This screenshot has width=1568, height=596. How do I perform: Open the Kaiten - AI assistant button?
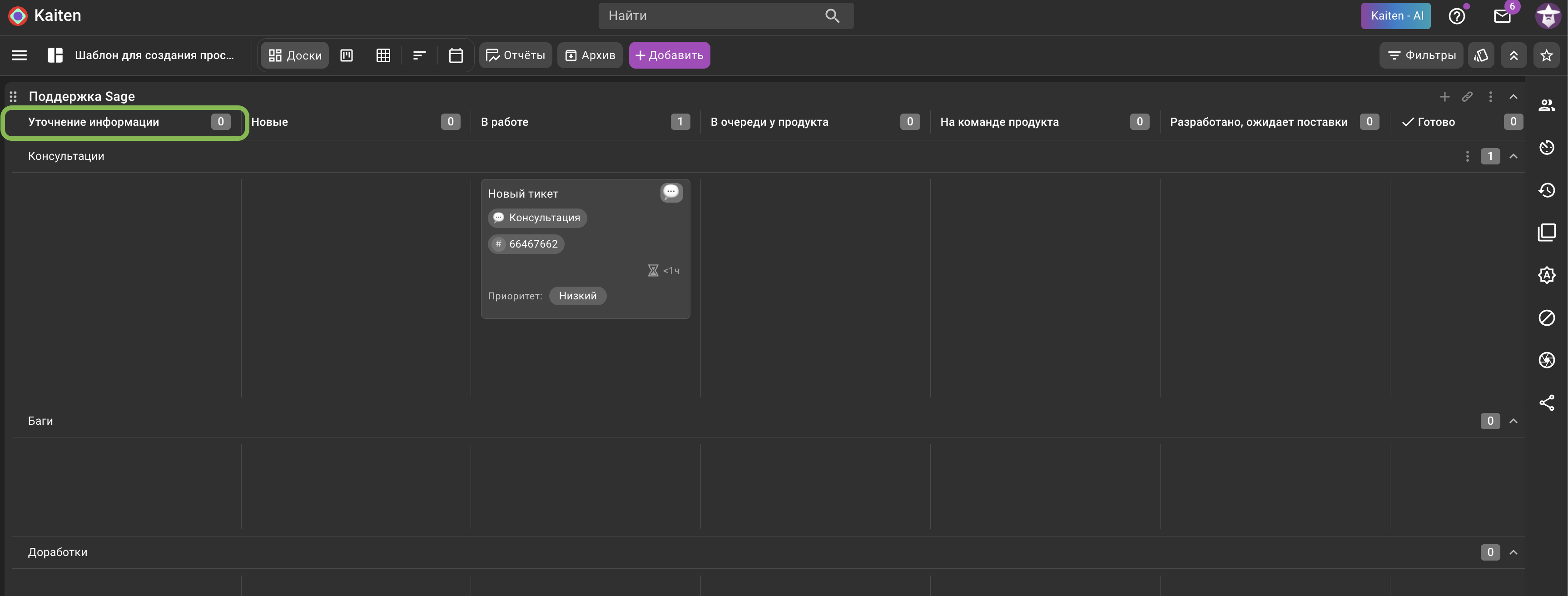[x=1396, y=16]
